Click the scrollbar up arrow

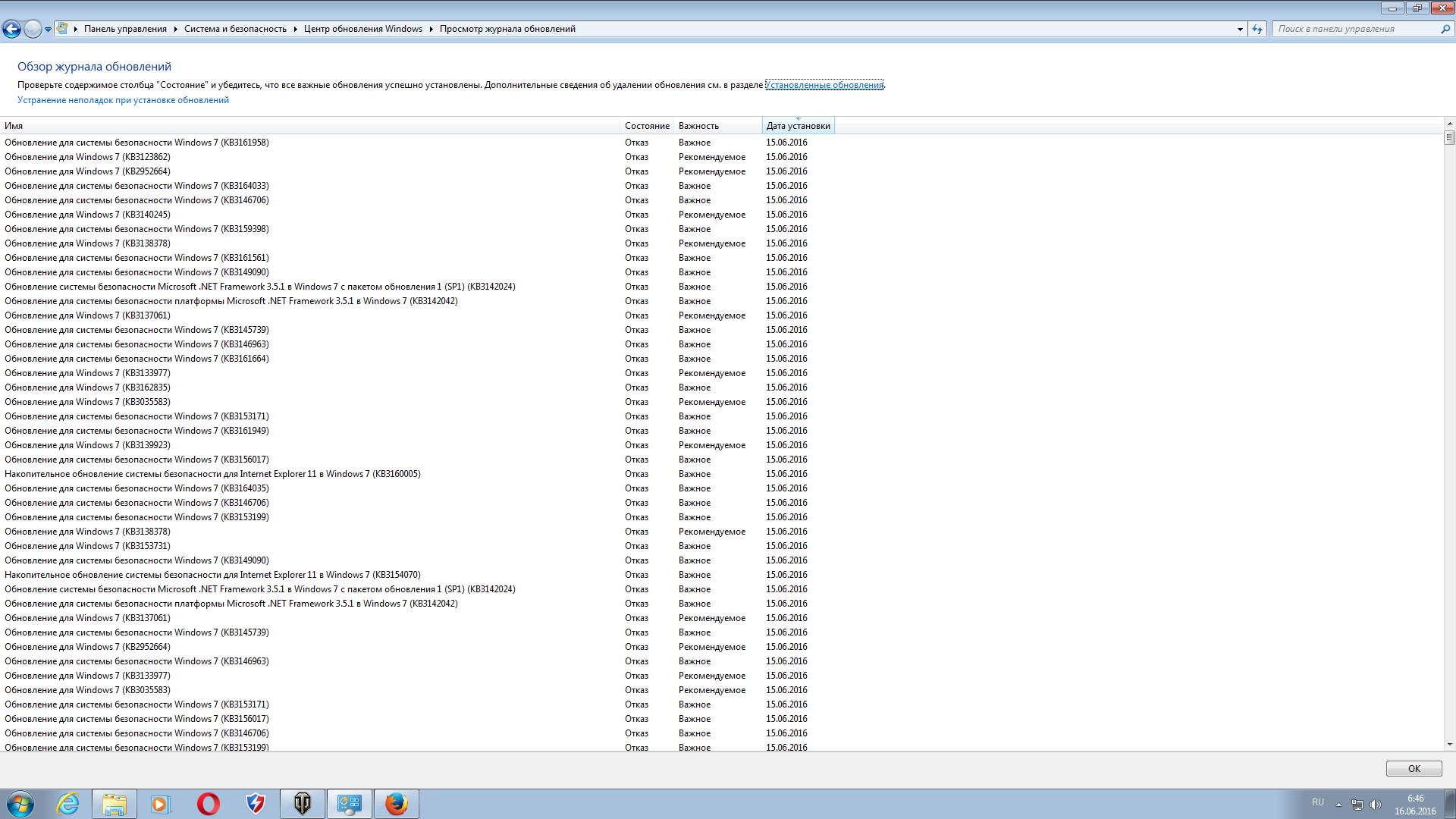(x=1449, y=124)
